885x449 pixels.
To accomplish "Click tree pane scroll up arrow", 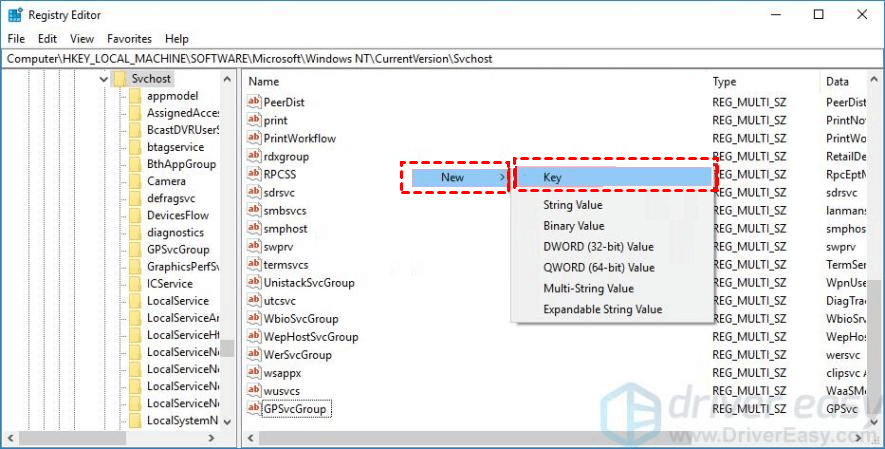I will 227,79.
